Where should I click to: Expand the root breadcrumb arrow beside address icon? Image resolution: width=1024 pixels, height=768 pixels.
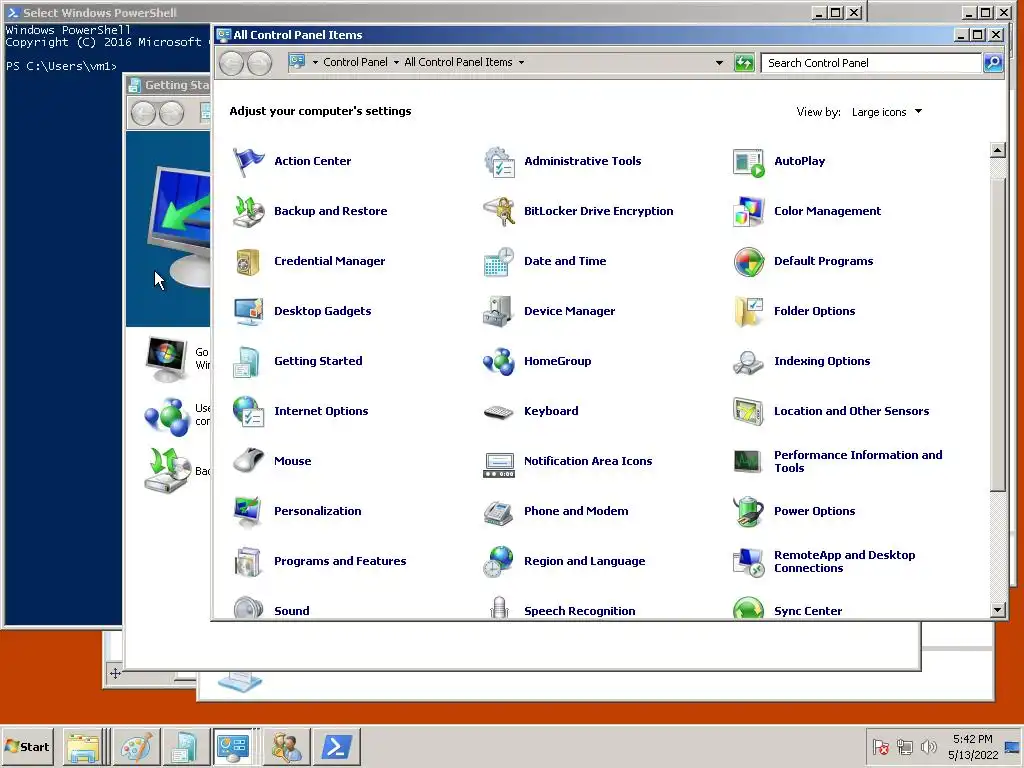pyautogui.click(x=315, y=62)
